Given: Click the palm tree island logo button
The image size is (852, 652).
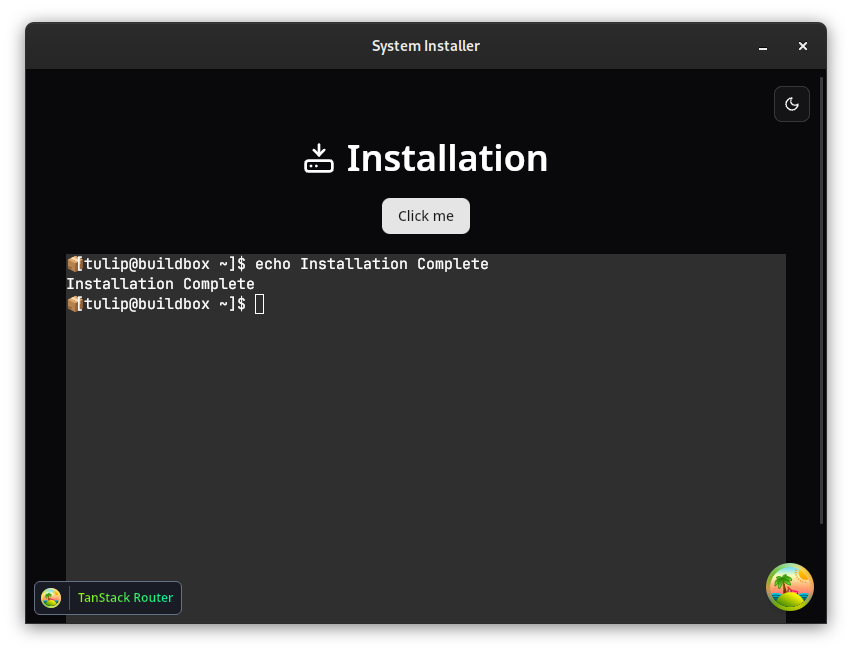Looking at the screenshot, I should coord(790,587).
